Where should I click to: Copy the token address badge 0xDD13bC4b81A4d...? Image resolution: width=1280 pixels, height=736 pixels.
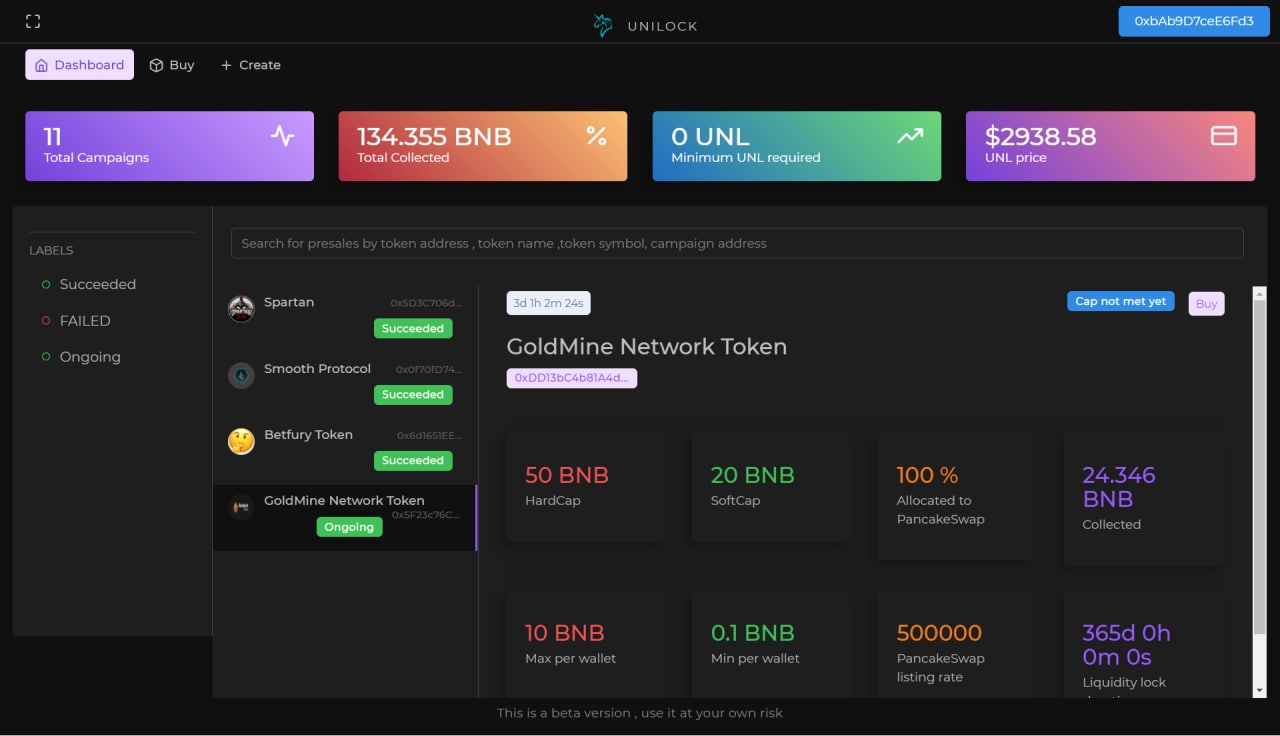(572, 378)
